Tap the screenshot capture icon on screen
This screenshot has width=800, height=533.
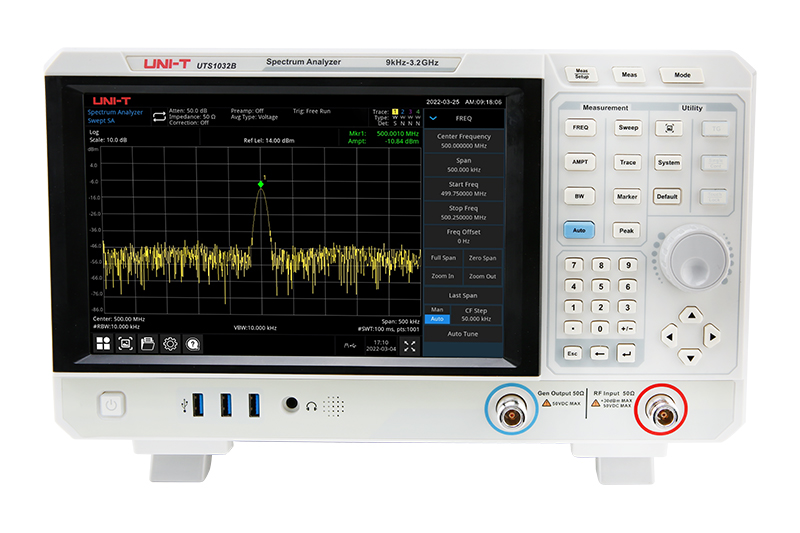125,344
